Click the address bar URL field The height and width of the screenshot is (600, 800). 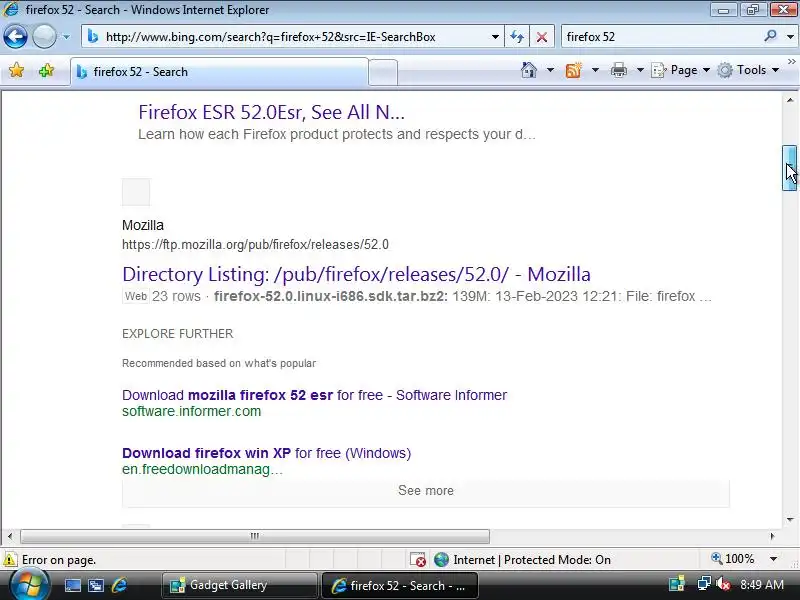292,37
